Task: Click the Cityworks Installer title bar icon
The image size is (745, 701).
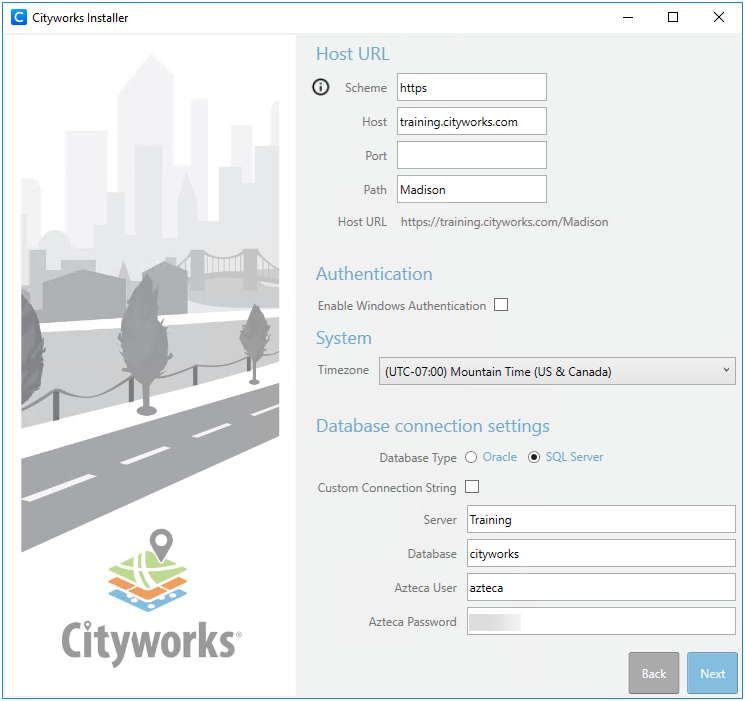Action: (x=19, y=18)
